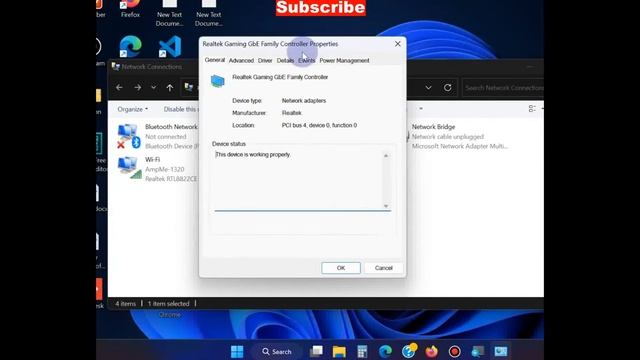Refresh the Network Connections window
640x360 pixels.
pos(447,87)
